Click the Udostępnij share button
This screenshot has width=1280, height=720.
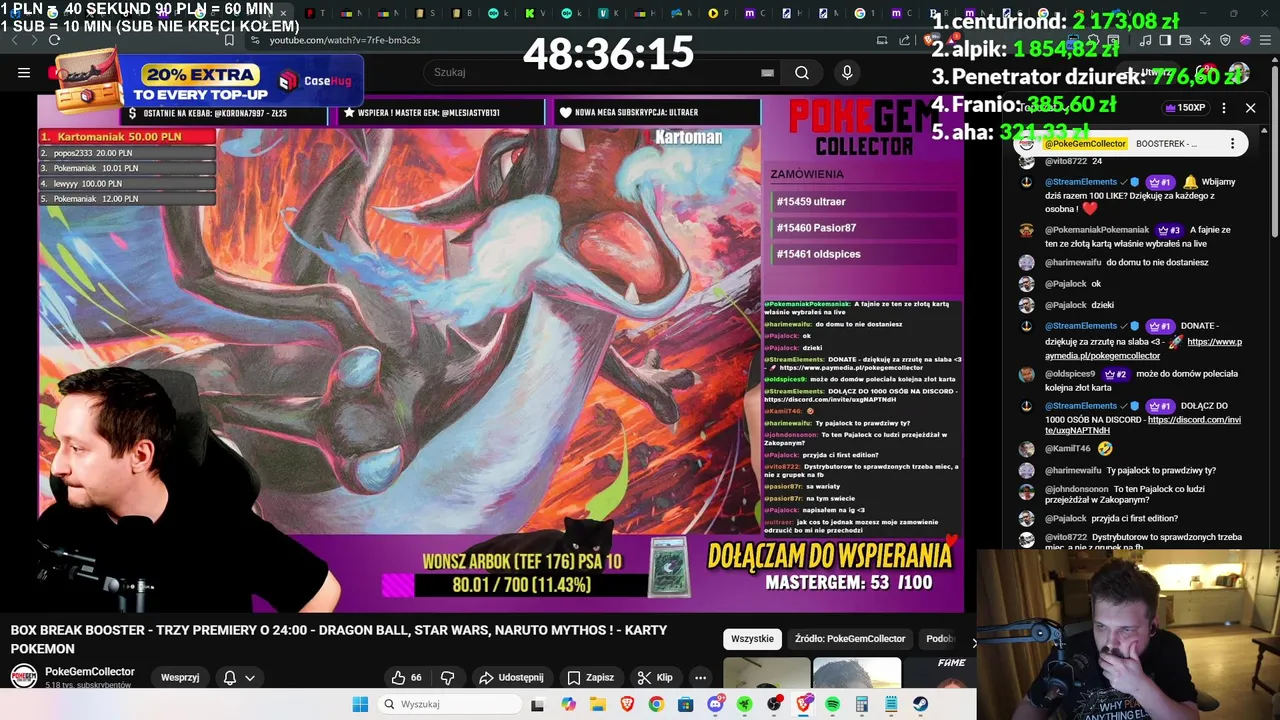pyautogui.click(x=510, y=677)
